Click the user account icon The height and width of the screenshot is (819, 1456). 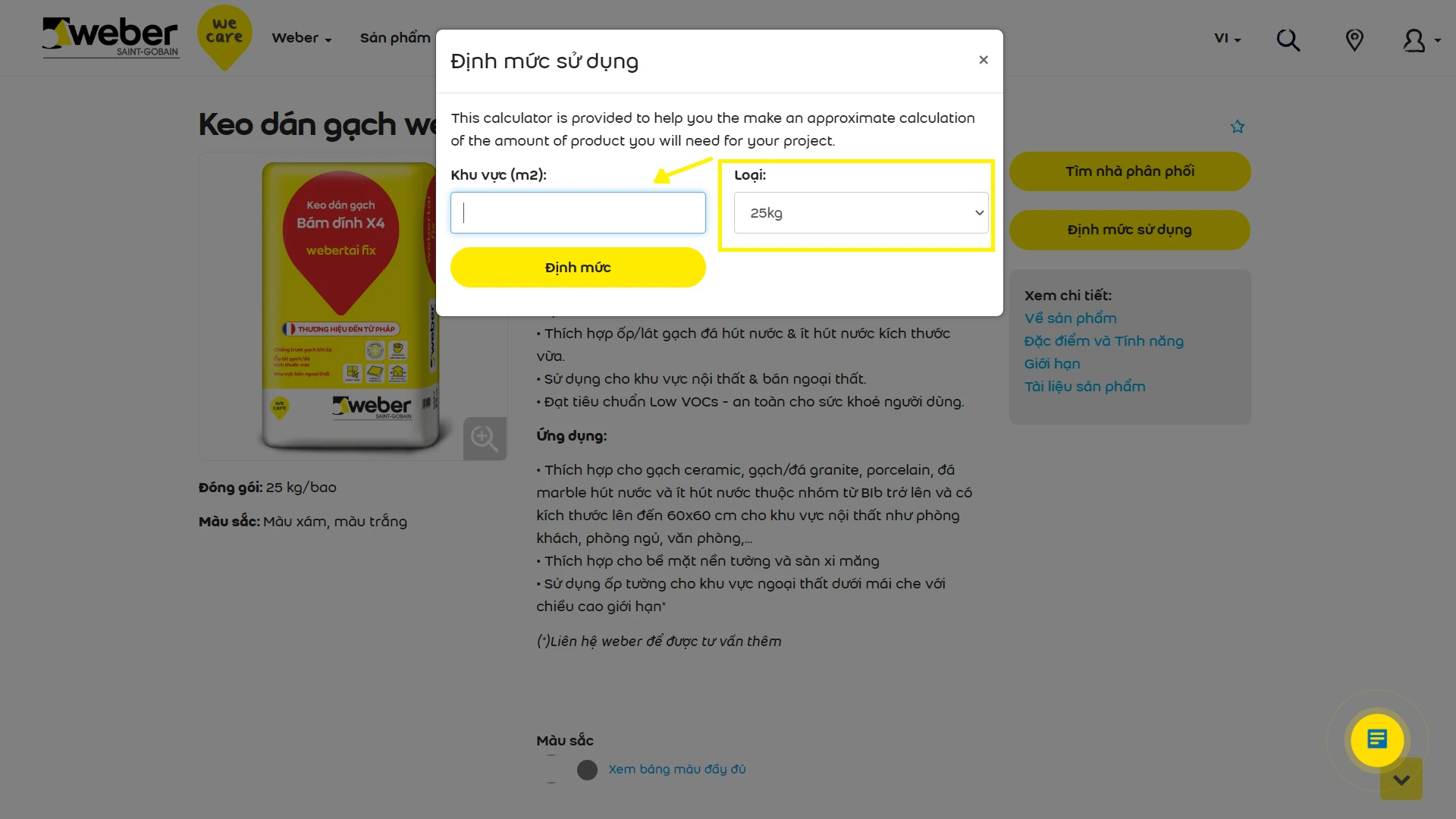[1414, 40]
